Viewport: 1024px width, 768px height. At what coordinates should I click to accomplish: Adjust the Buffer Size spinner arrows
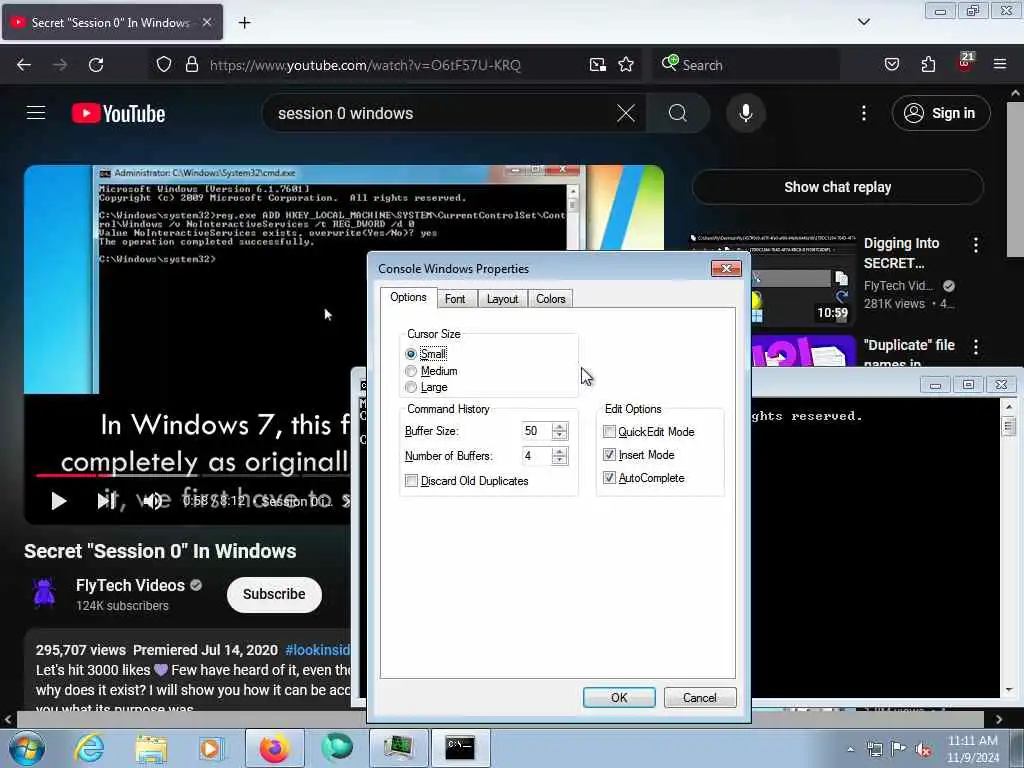point(560,431)
